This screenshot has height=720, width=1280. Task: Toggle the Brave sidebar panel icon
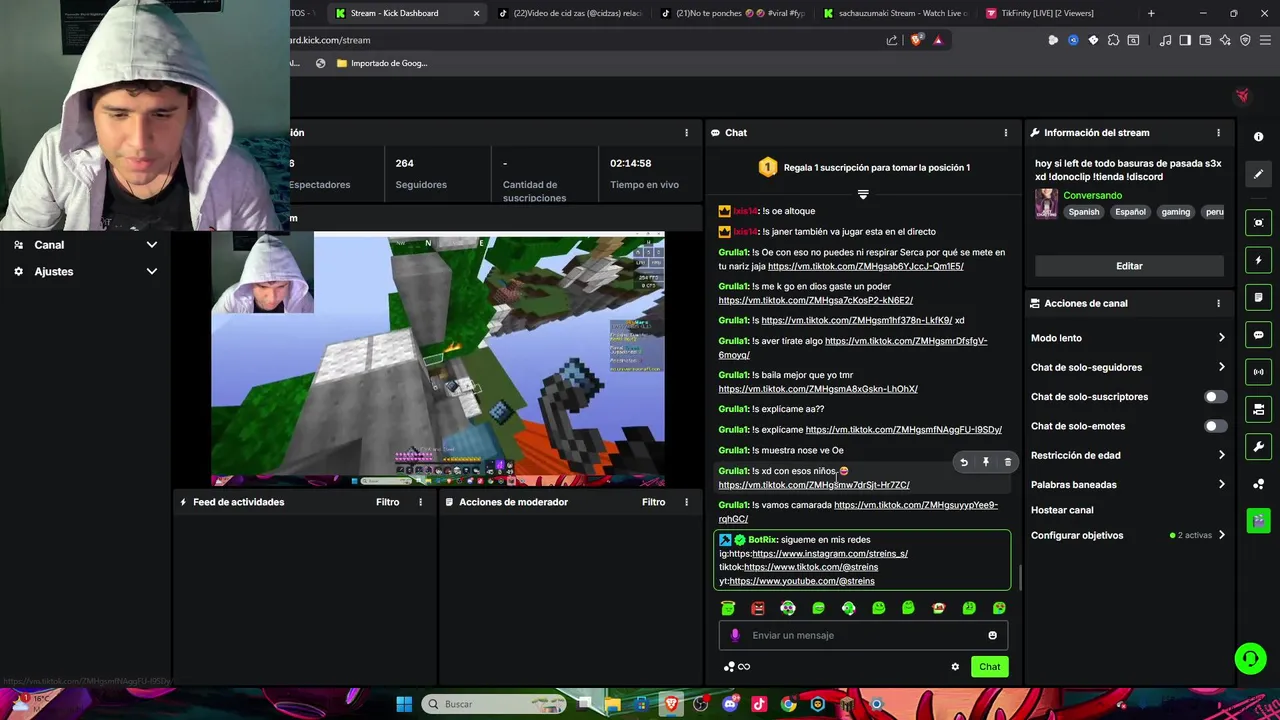(x=1185, y=40)
